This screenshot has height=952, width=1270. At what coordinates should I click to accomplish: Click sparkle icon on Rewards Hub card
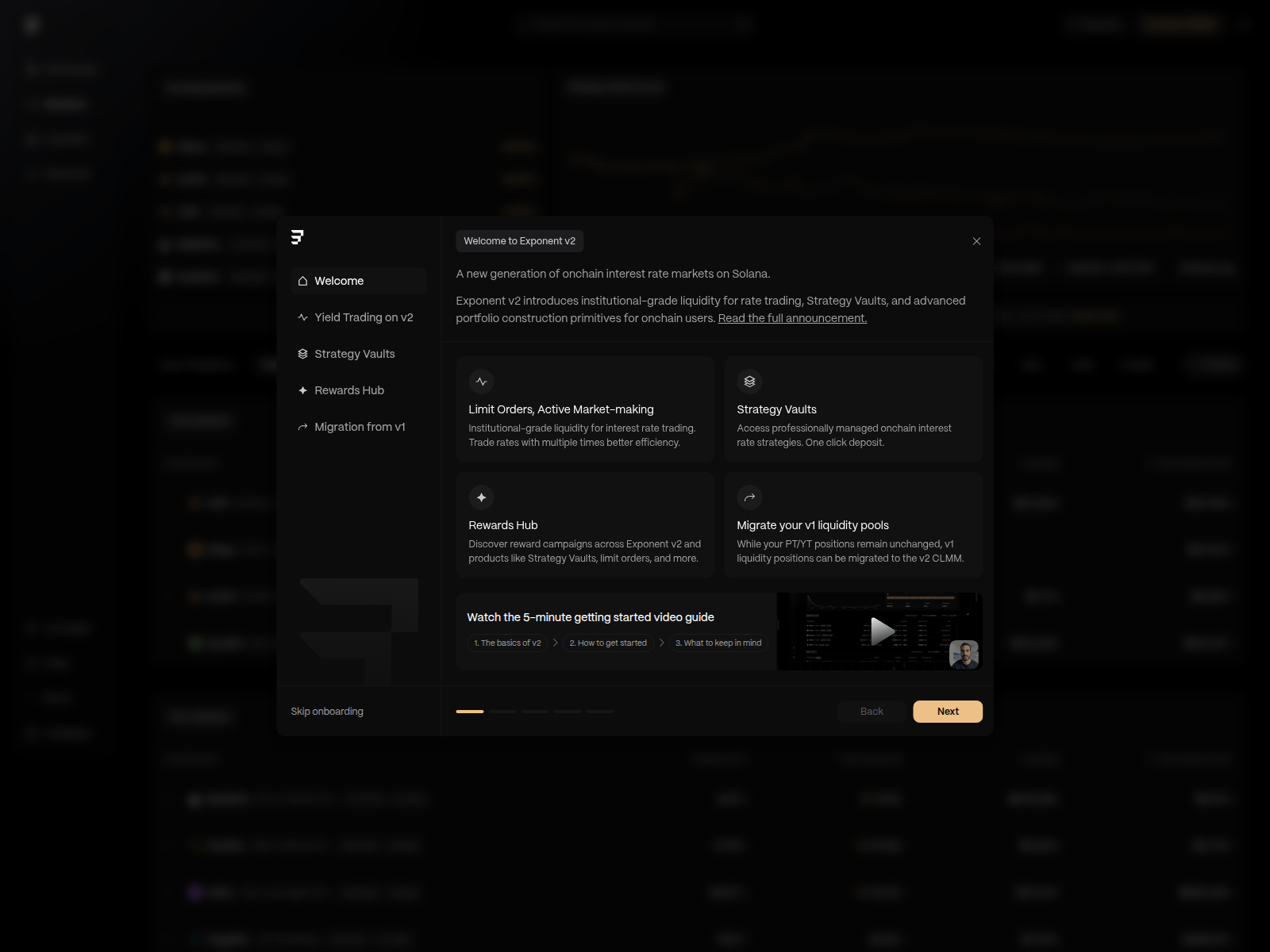click(482, 497)
